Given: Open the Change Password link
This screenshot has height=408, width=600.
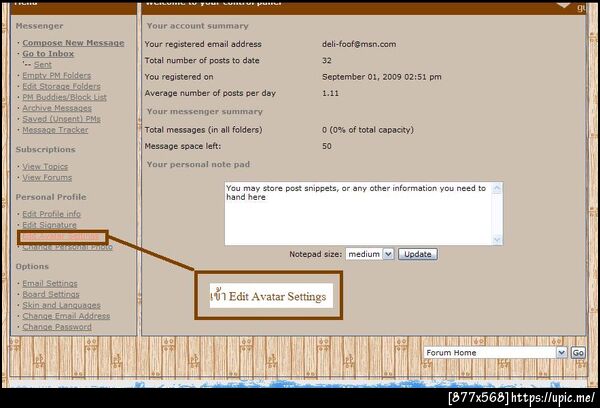Looking at the screenshot, I should point(57,327).
